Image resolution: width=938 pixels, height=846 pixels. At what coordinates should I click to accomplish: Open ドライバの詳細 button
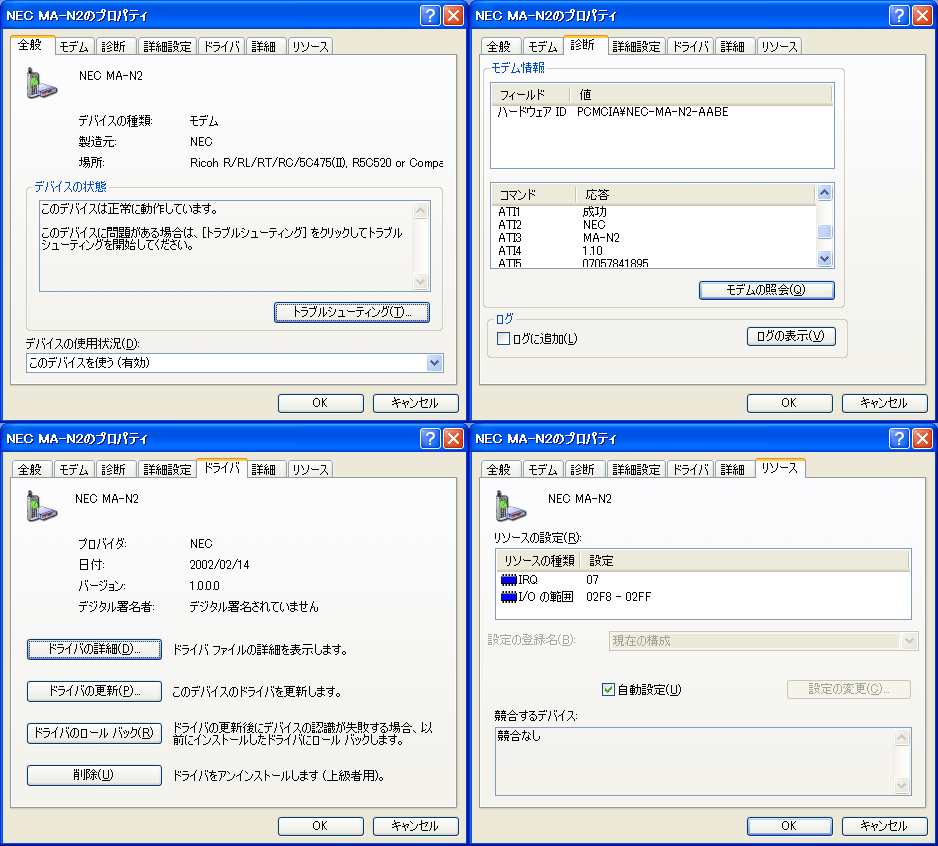pos(94,649)
